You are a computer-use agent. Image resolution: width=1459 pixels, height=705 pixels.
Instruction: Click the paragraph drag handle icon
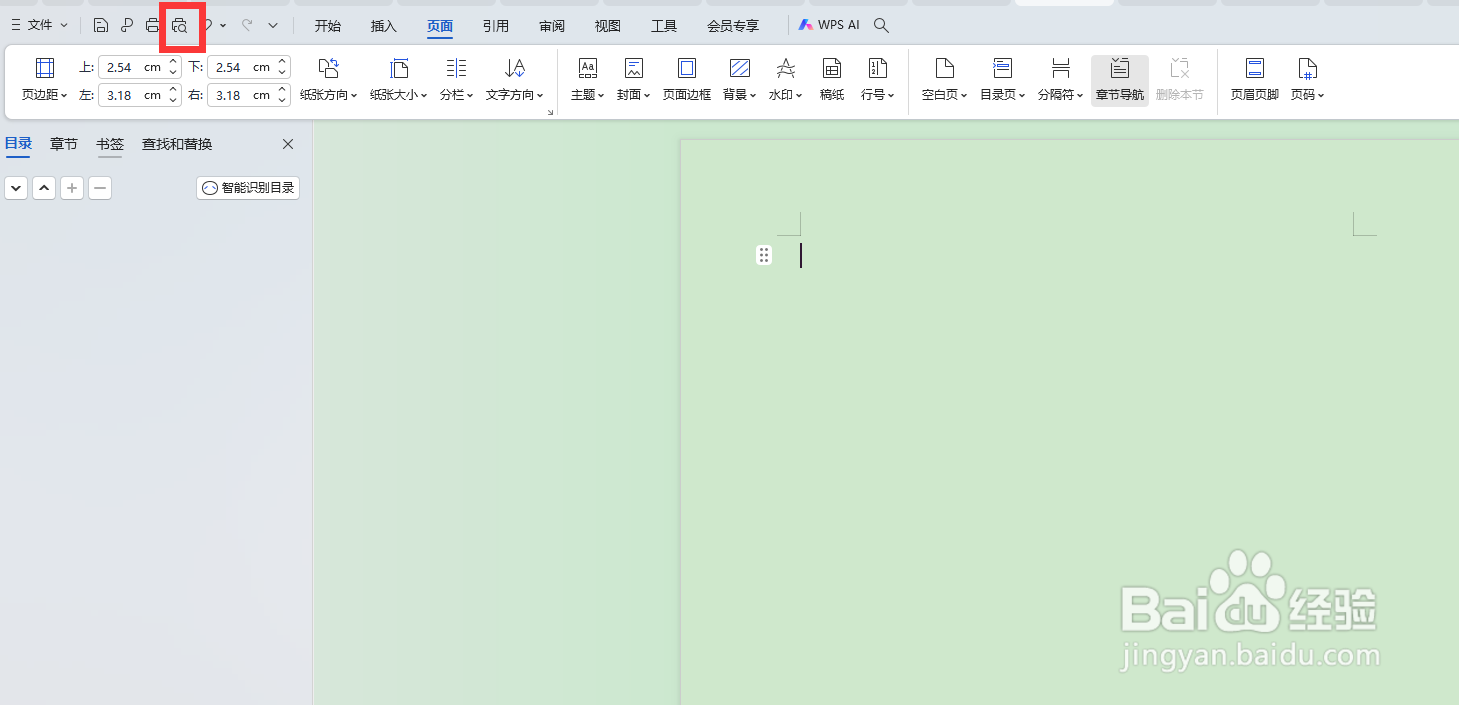(764, 256)
